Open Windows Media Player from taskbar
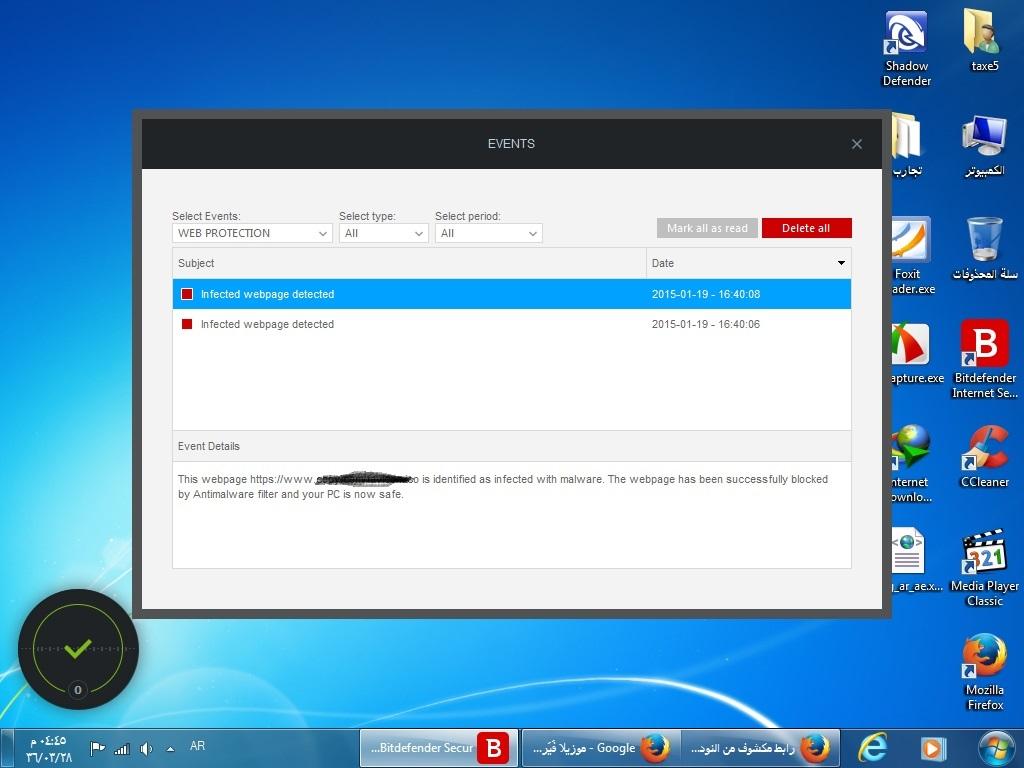 tap(933, 748)
